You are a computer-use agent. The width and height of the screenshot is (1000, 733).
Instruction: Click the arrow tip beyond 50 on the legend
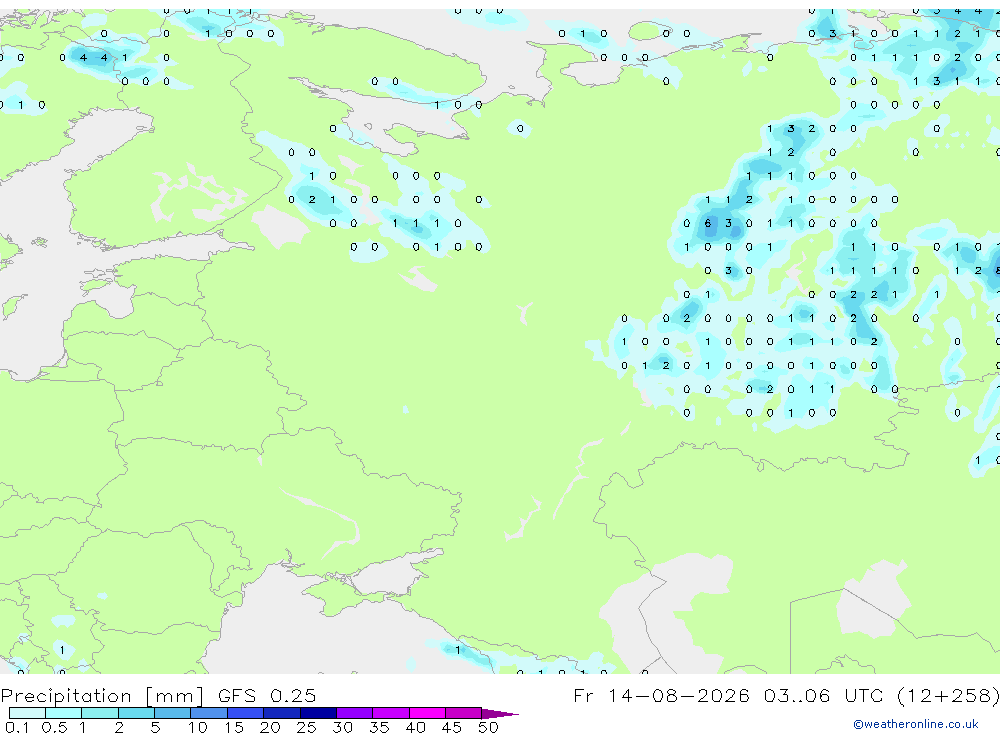(x=499, y=713)
